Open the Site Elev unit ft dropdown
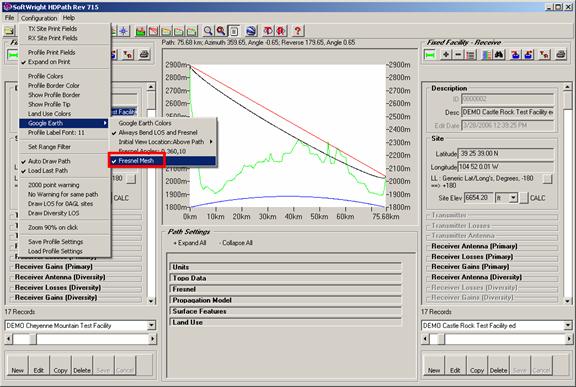Viewport: 576px width, 387px height. pyautogui.click(x=513, y=198)
